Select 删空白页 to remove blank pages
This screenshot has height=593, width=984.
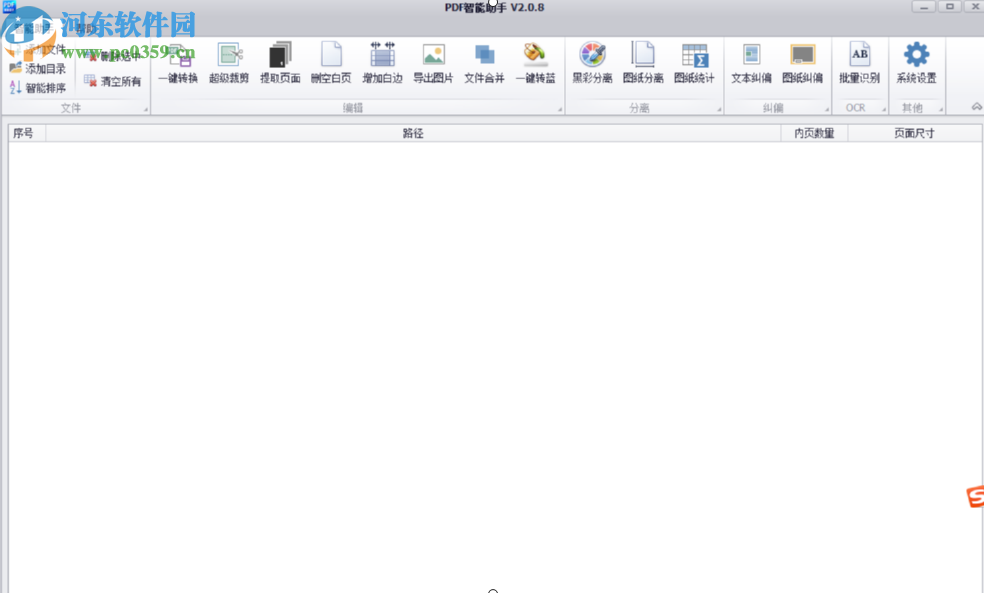click(x=332, y=62)
